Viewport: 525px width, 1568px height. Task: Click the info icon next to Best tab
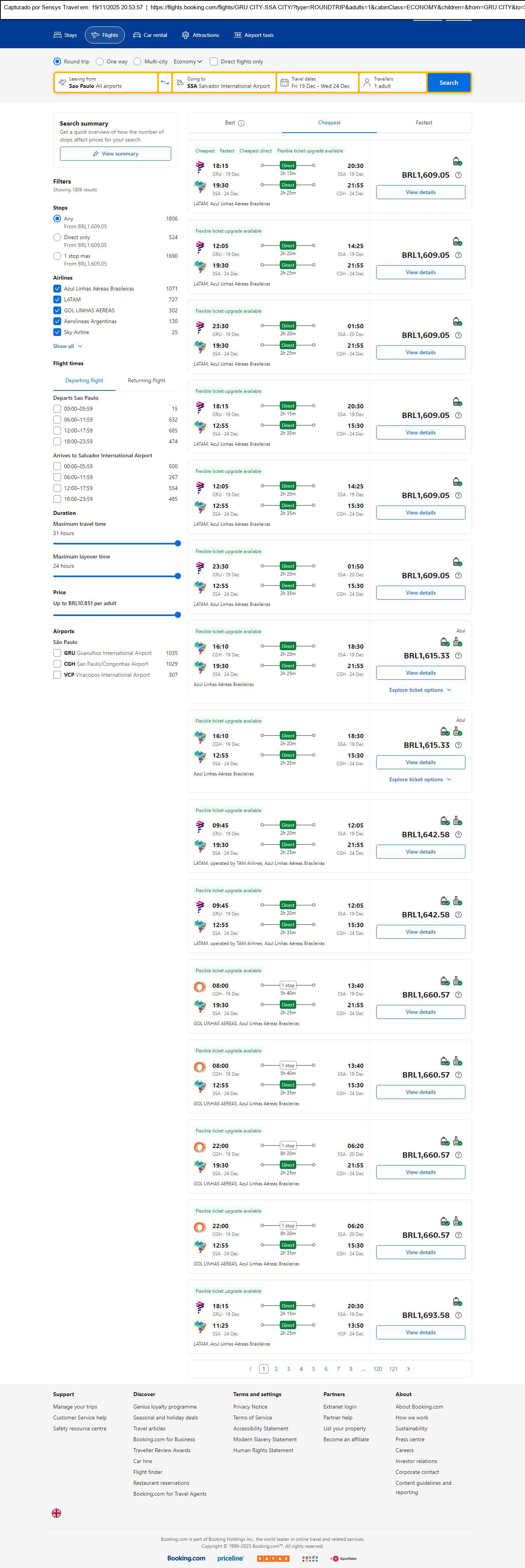pos(241,123)
